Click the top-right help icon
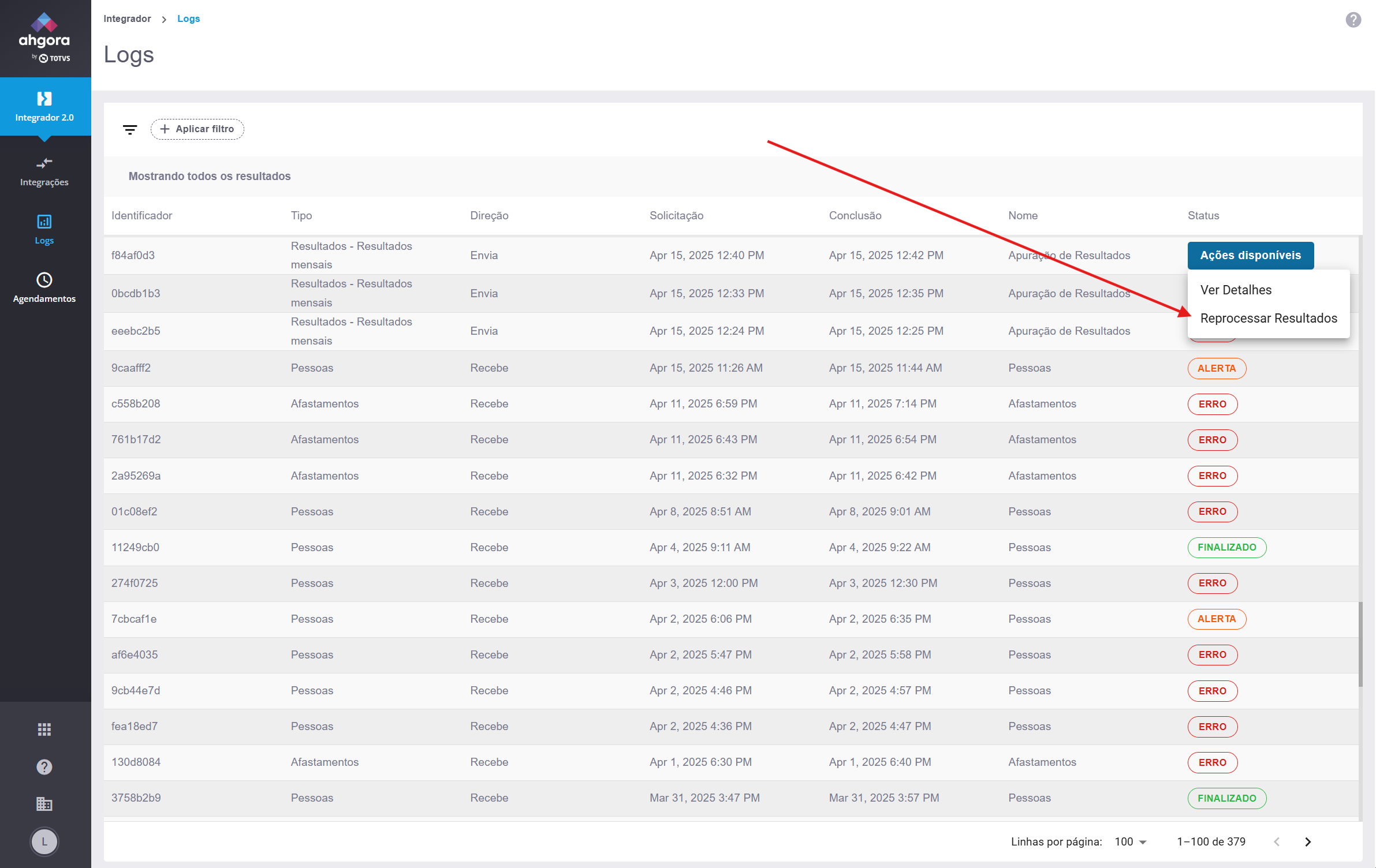Image resolution: width=1376 pixels, height=868 pixels. coord(1353,20)
